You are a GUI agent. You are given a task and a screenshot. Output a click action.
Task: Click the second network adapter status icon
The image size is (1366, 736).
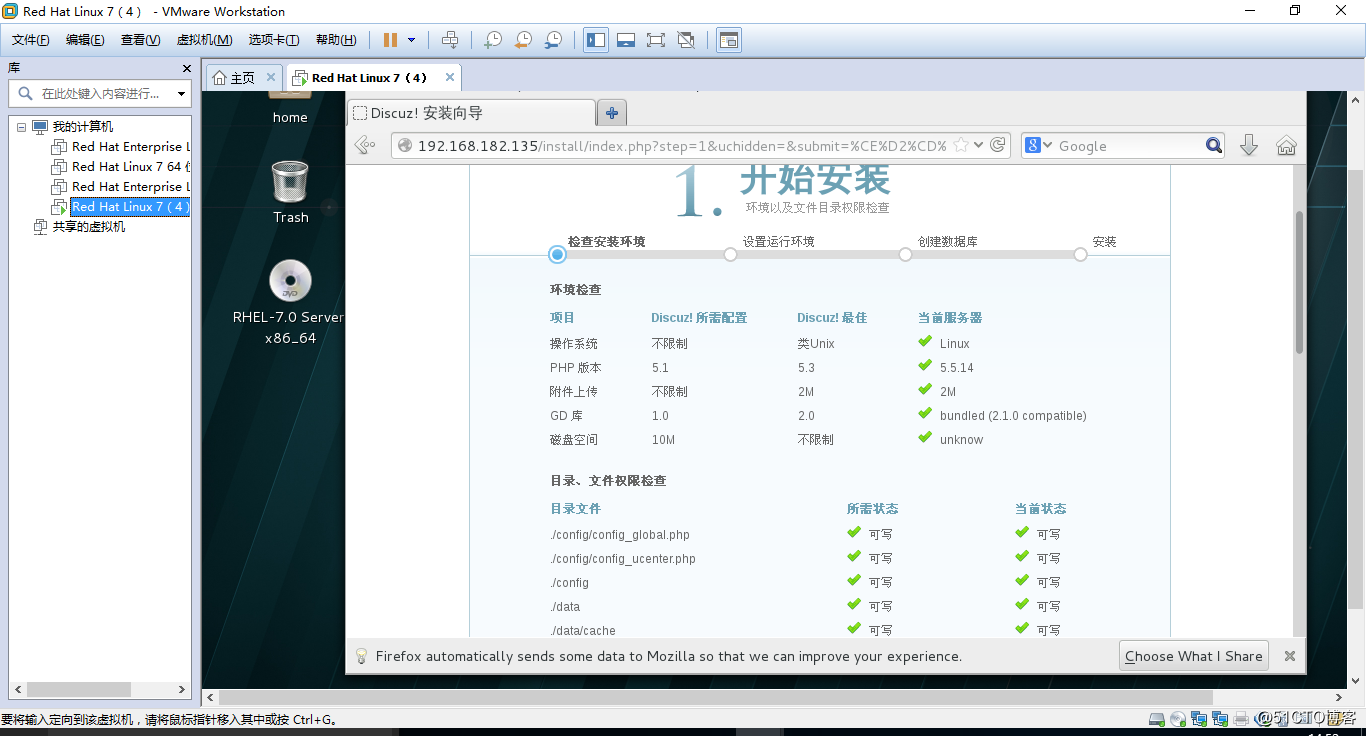(1220, 718)
